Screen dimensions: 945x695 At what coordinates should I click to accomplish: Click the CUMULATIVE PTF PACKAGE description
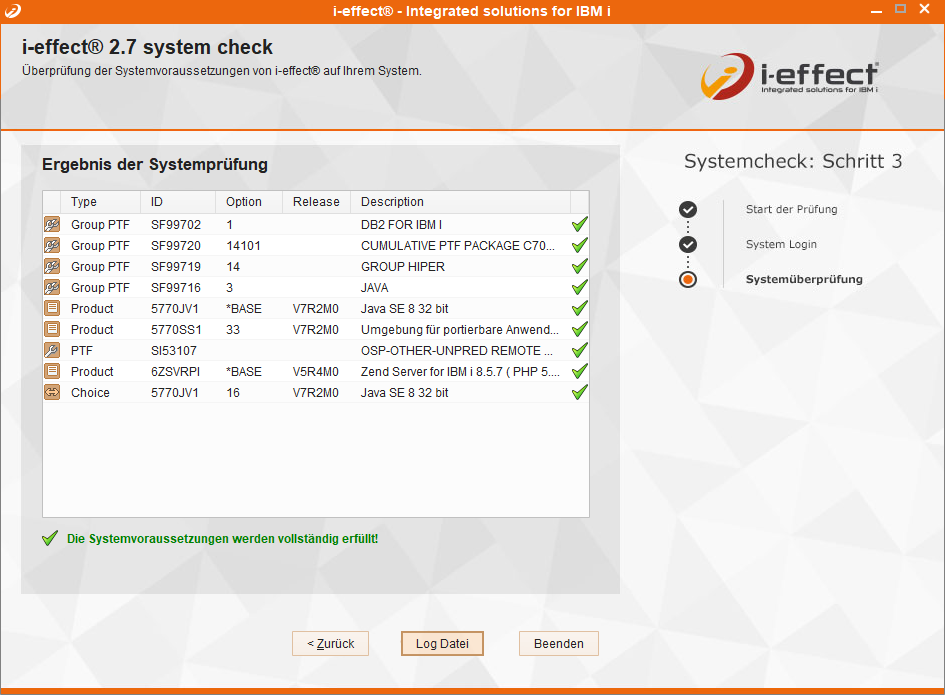[457, 246]
